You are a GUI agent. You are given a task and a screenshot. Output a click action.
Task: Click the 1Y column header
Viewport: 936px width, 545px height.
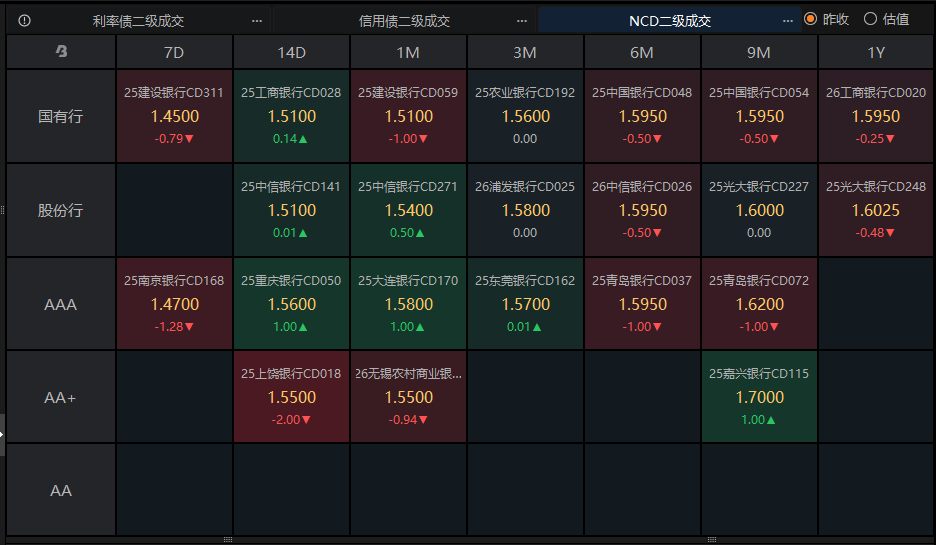point(876,52)
